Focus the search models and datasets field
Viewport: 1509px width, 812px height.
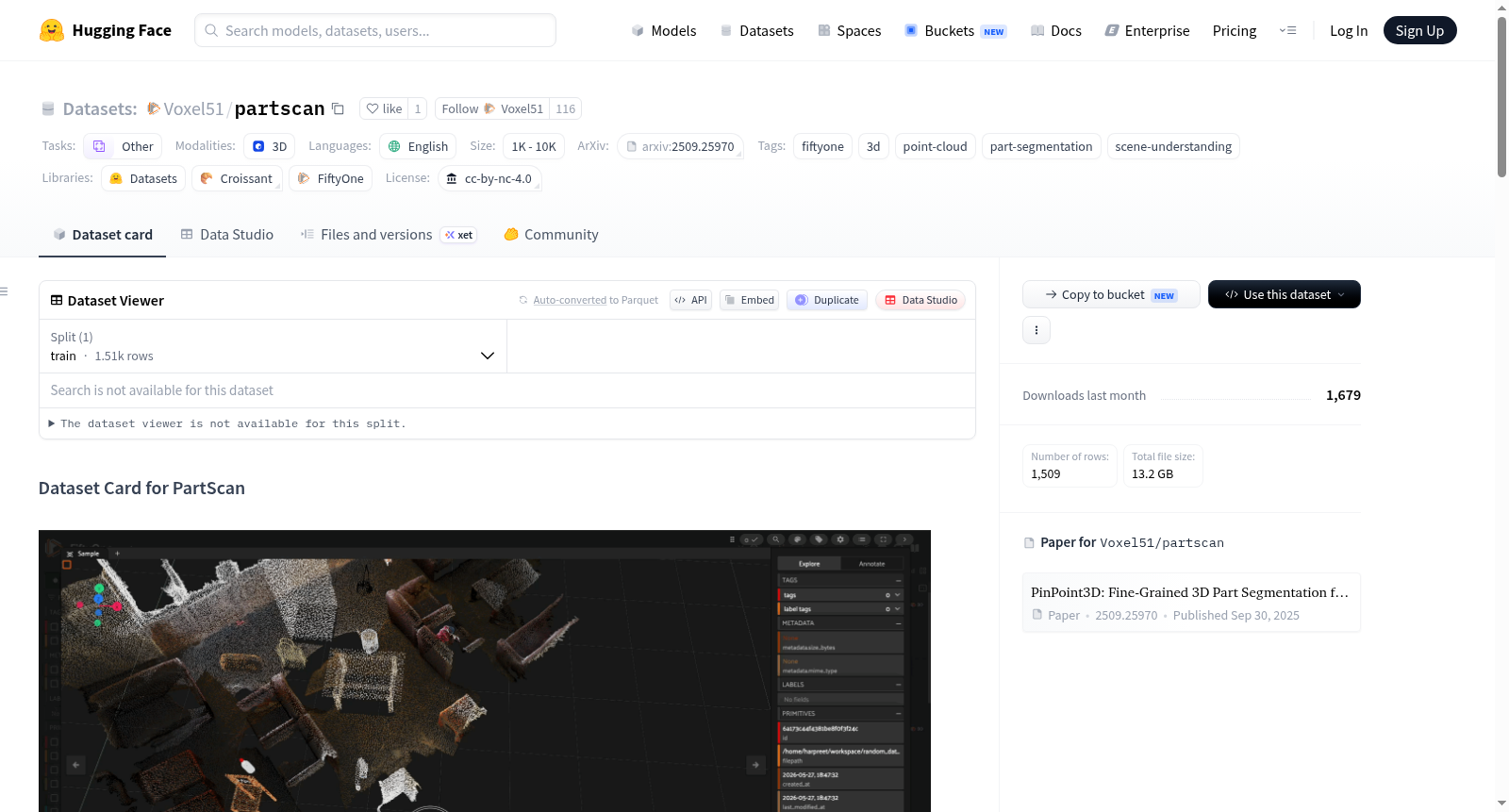click(x=375, y=30)
